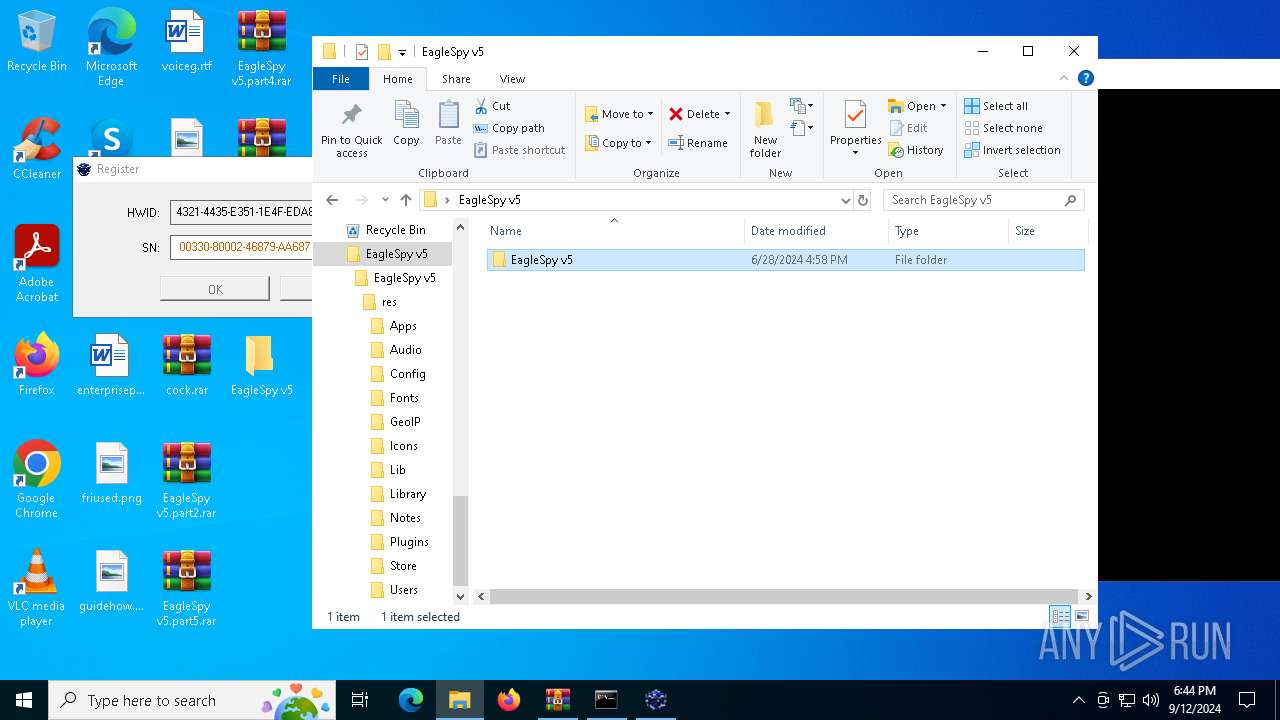Open Recent locations dropdown arrow
Viewport: 1280px width, 720px height.
tap(385, 200)
